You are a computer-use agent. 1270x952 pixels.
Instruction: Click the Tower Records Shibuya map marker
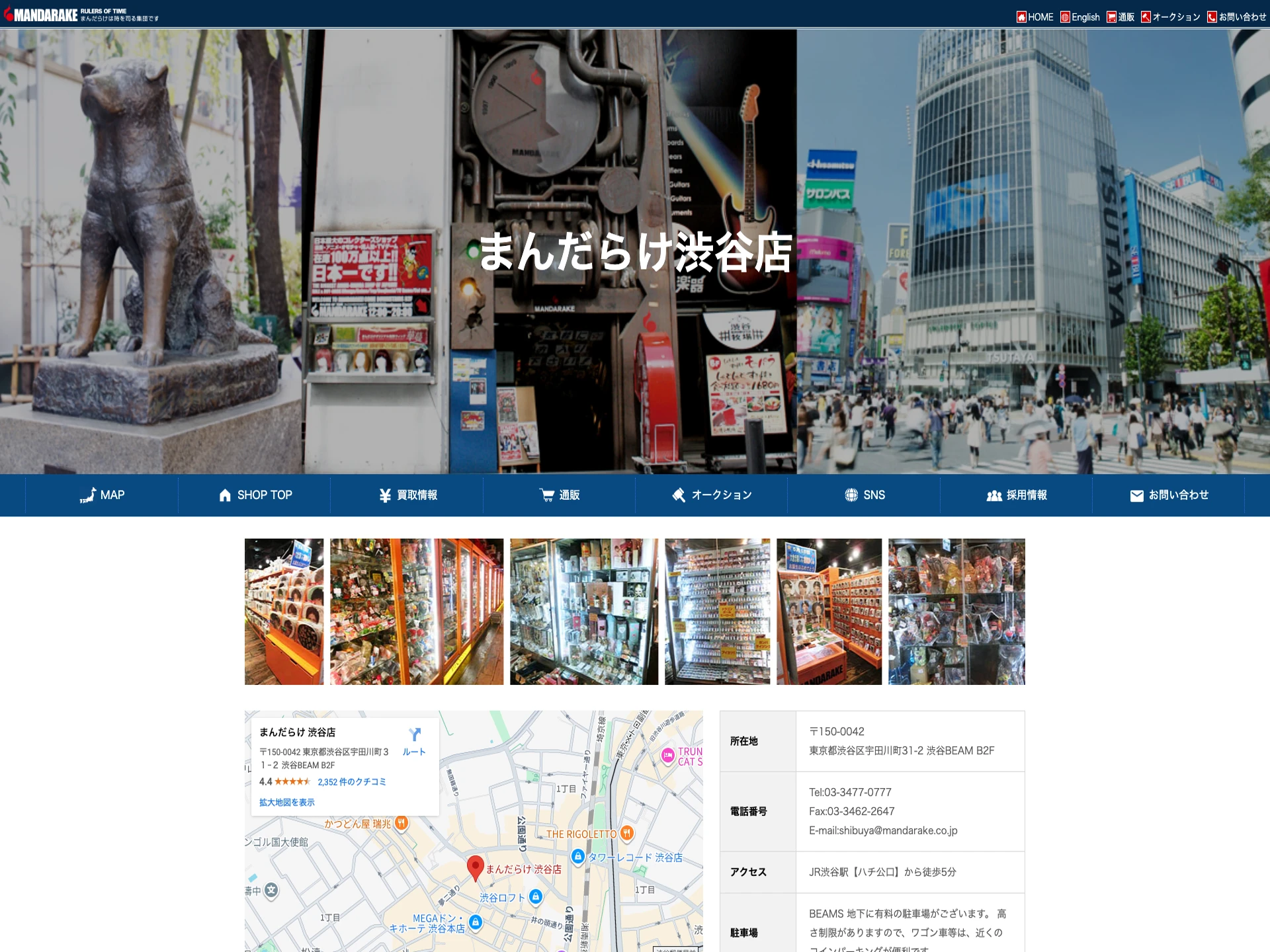pos(578,857)
